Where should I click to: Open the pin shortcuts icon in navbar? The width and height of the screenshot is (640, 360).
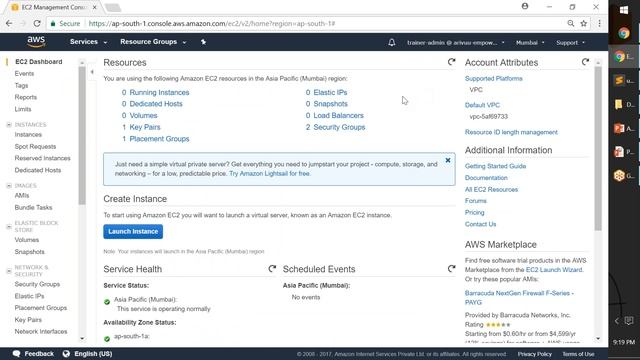(x=203, y=42)
